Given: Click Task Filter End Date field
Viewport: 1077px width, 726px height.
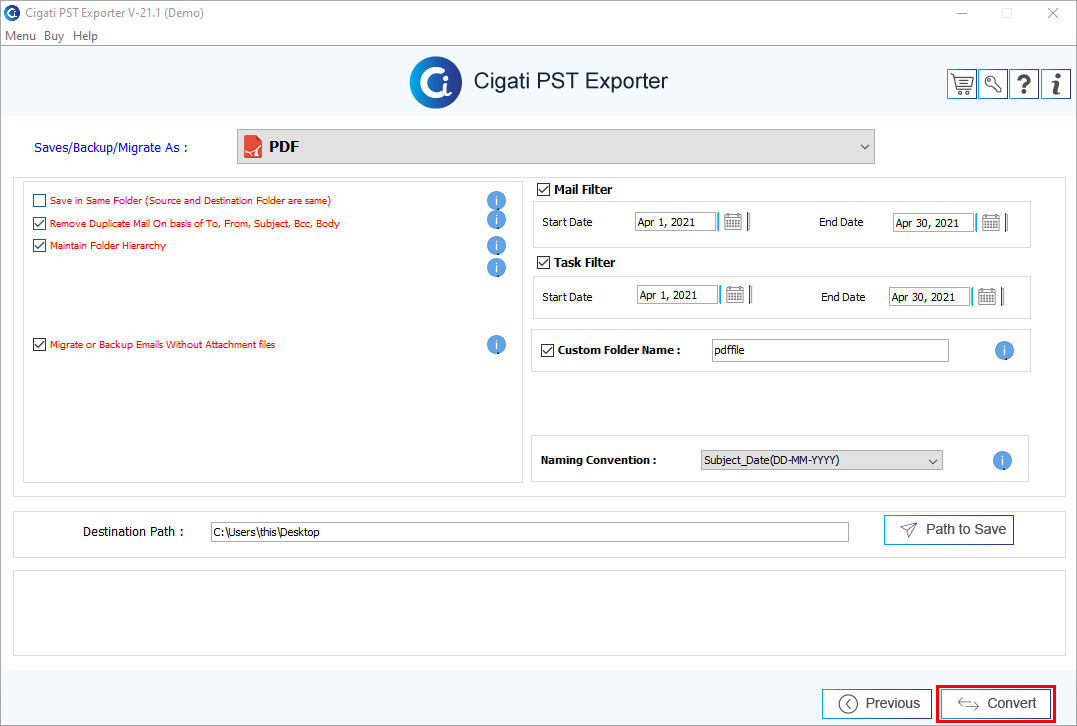Looking at the screenshot, I should coord(929,297).
